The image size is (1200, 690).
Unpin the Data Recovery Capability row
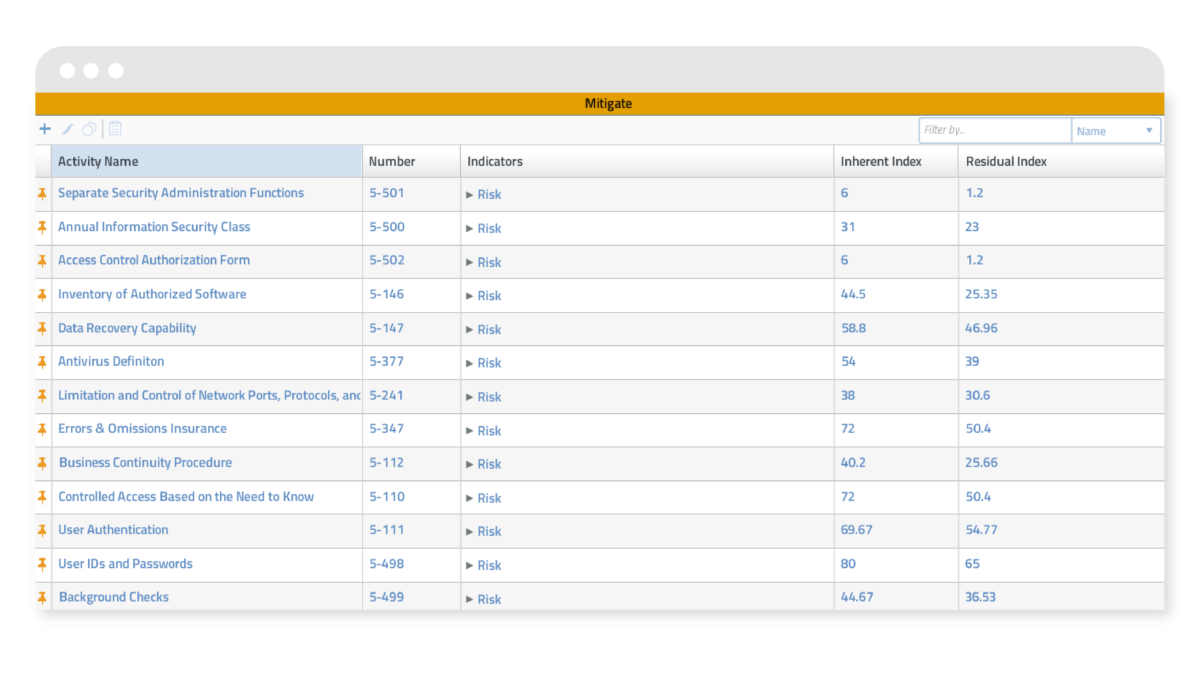coord(41,328)
